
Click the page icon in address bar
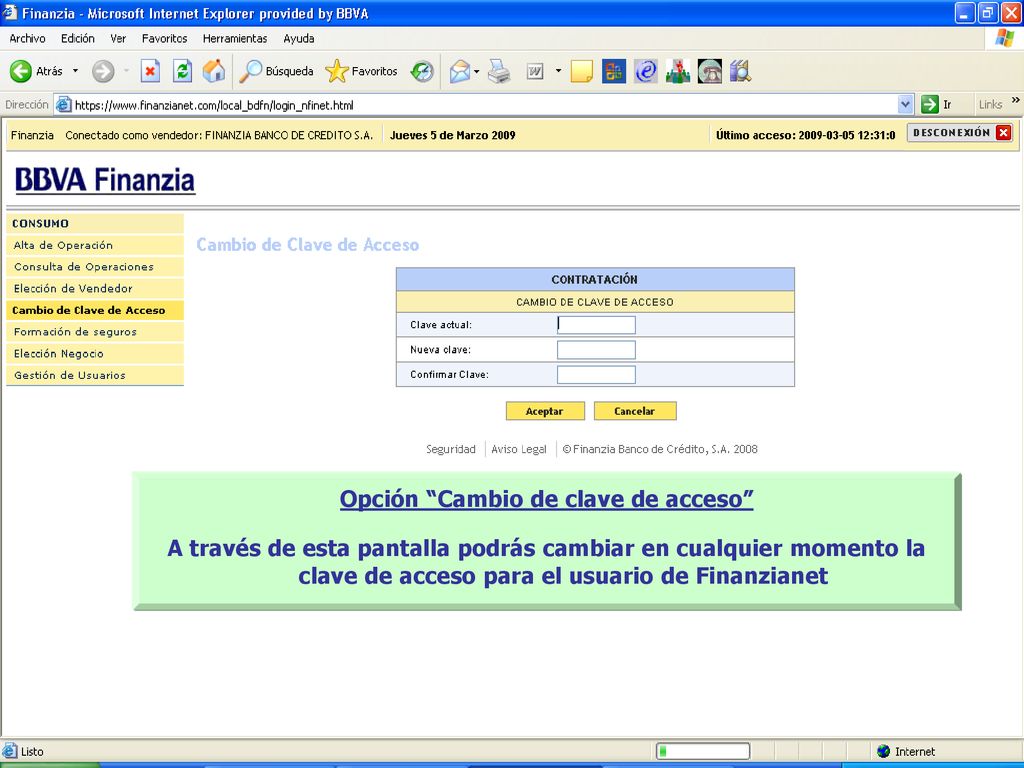63,104
